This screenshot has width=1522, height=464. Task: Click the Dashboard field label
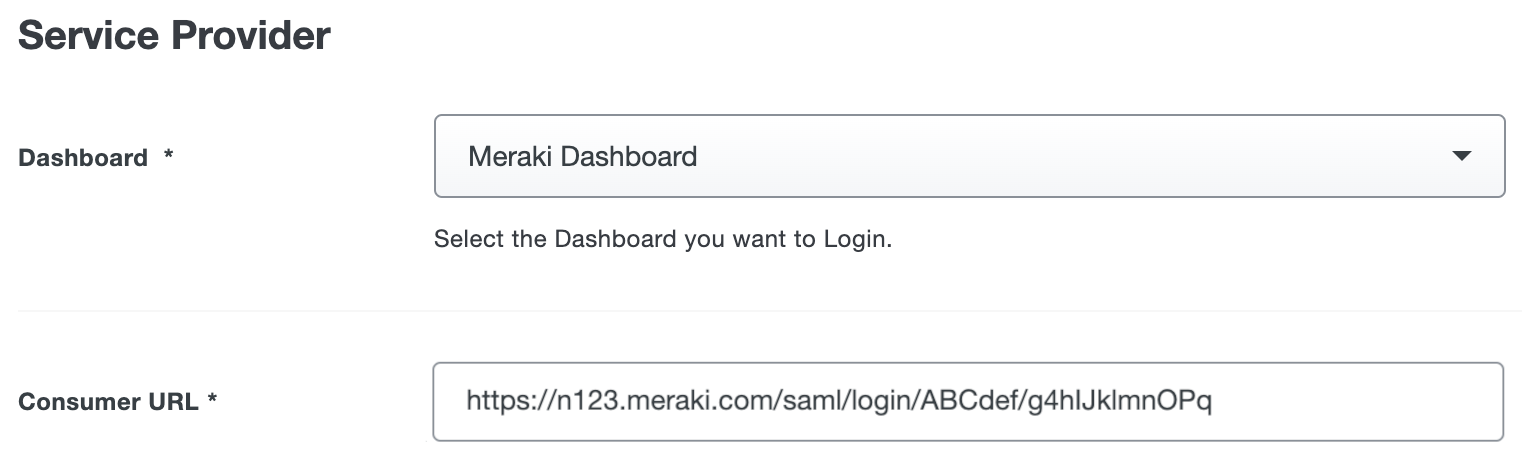pos(83,158)
